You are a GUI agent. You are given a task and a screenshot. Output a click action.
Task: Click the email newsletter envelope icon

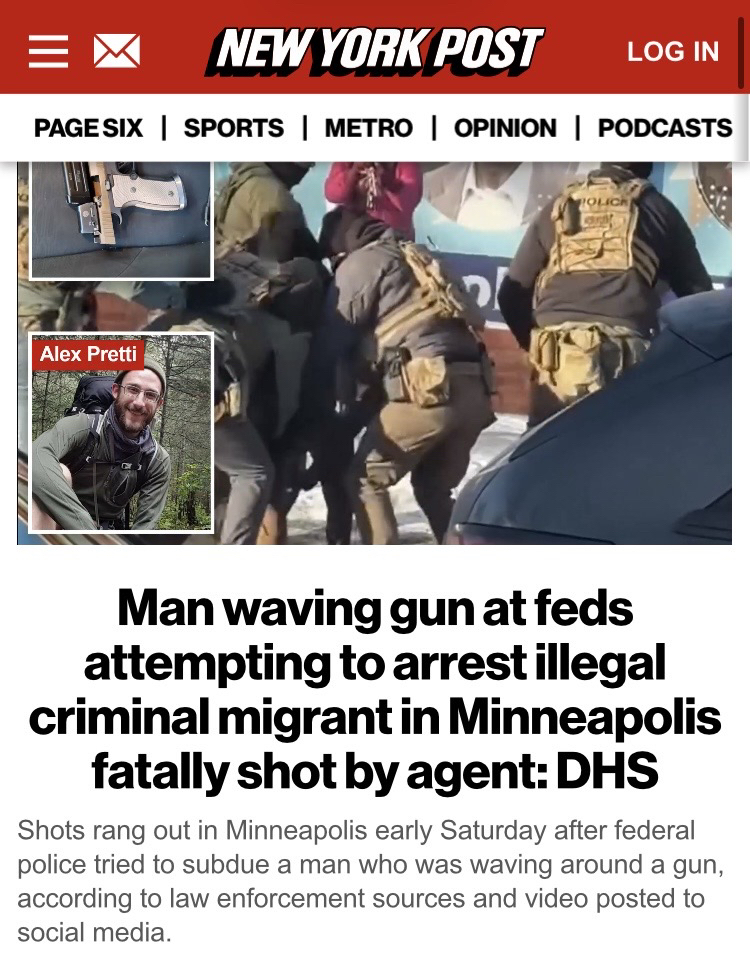point(116,50)
